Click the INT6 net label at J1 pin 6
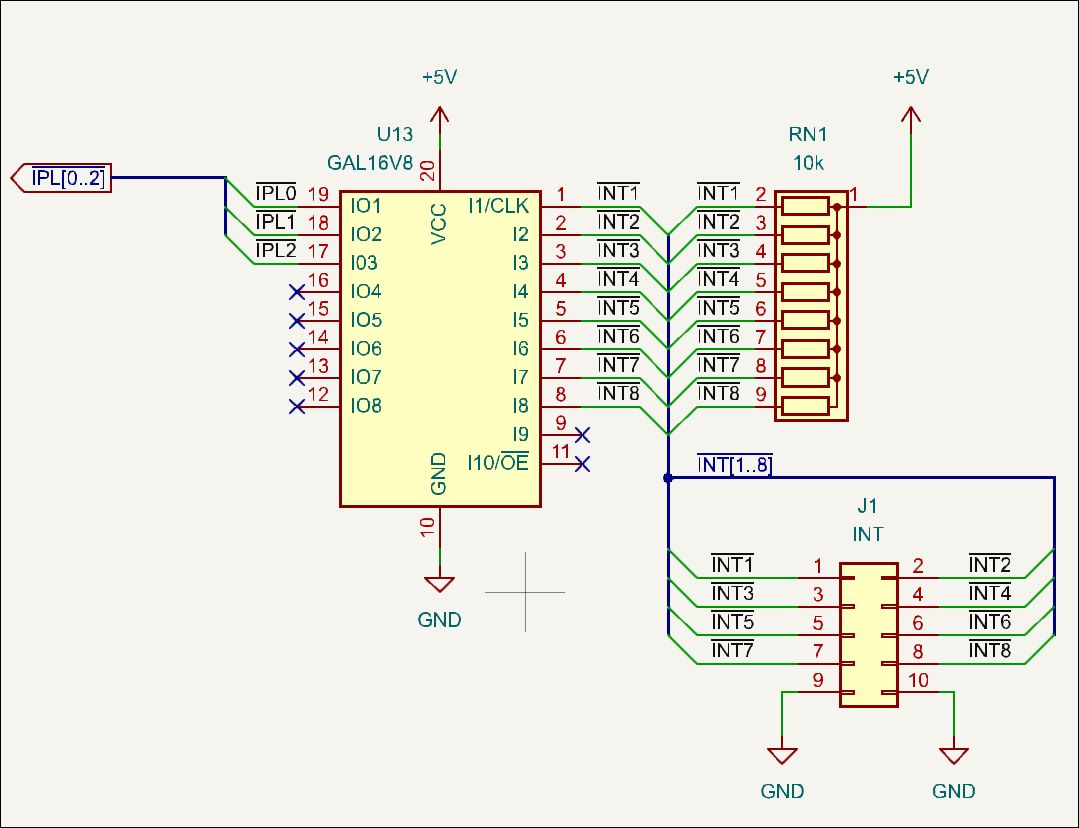The width and height of the screenshot is (1079, 828). (990, 622)
